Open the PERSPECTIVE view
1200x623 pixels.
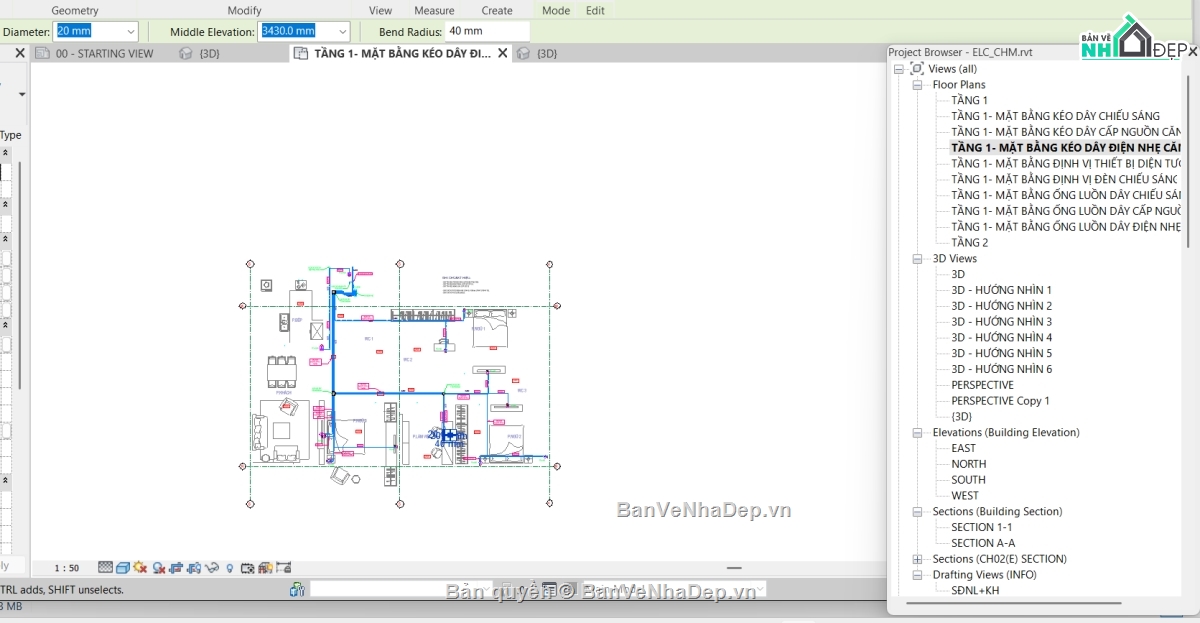point(982,385)
